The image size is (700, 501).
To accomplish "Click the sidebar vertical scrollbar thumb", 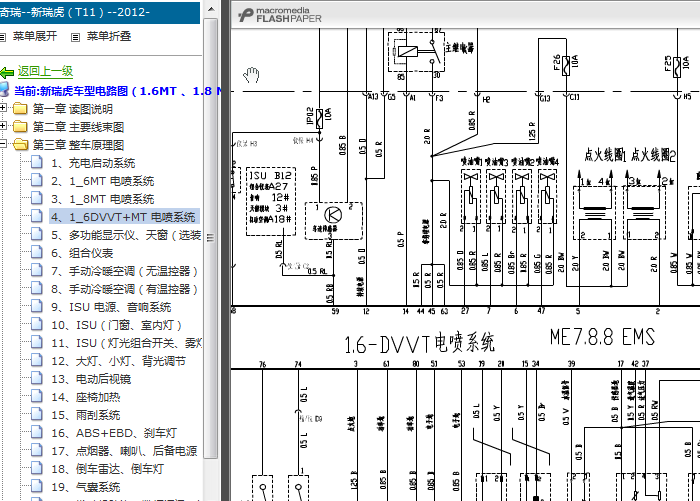I will [211, 238].
